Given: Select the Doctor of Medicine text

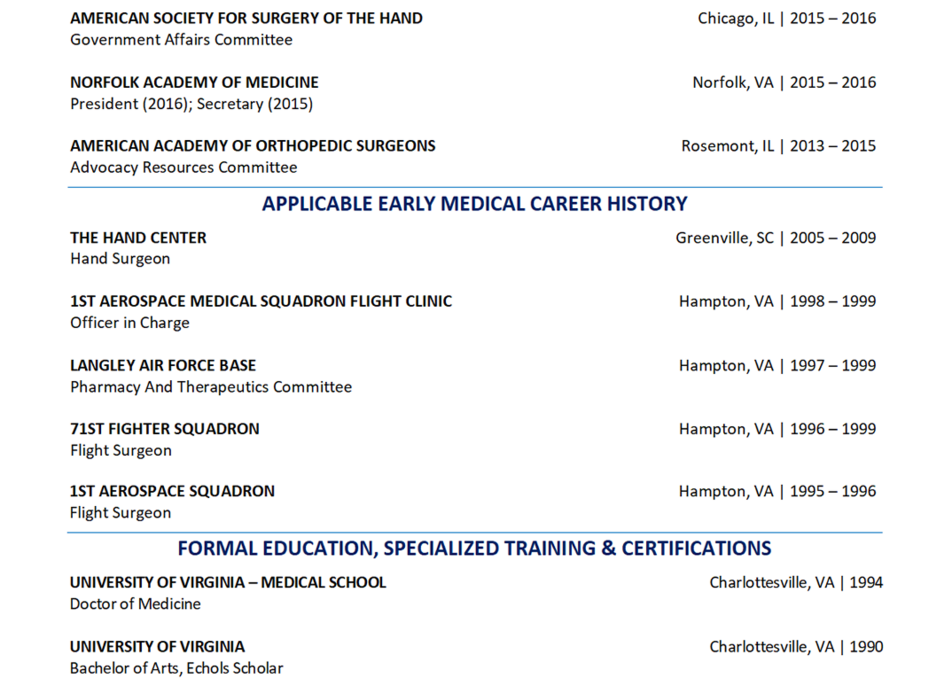Looking at the screenshot, I should [135, 603].
